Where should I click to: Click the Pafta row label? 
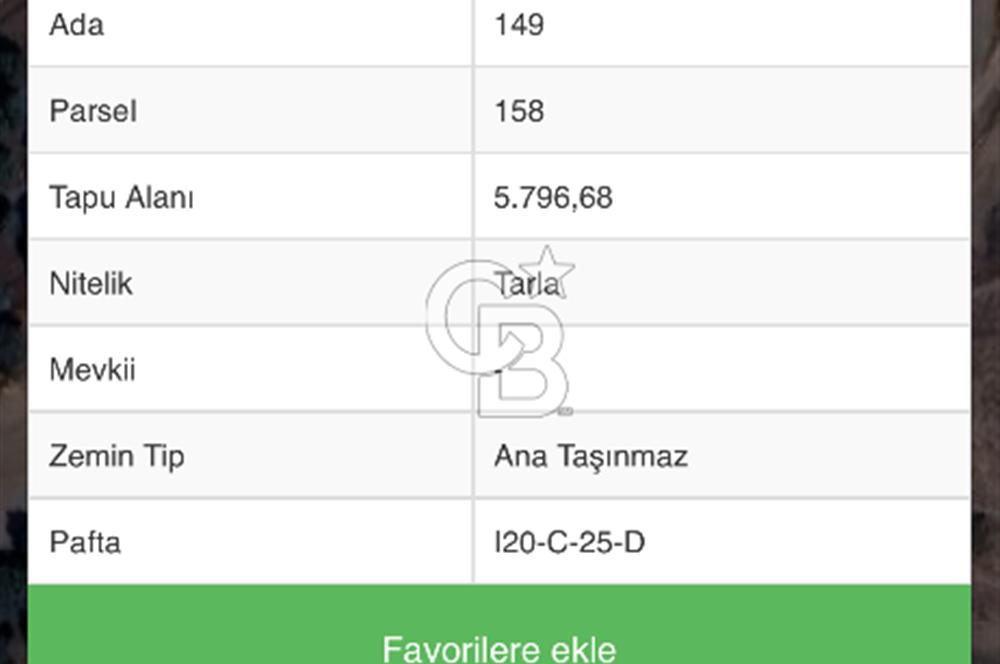(85, 542)
